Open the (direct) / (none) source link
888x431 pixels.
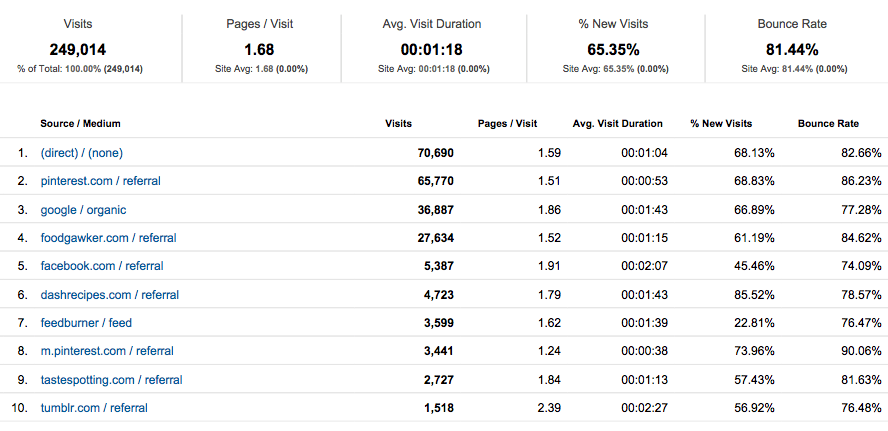click(x=81, y=153)
